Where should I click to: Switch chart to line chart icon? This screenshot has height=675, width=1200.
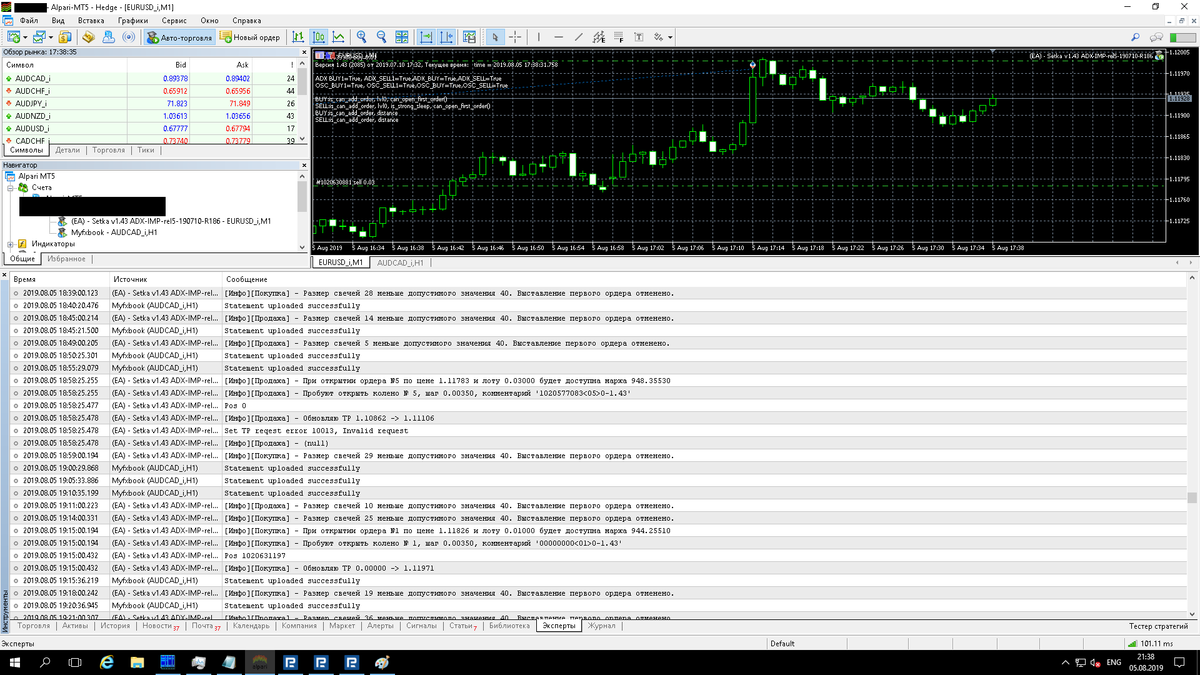click(x=339, y=37)
